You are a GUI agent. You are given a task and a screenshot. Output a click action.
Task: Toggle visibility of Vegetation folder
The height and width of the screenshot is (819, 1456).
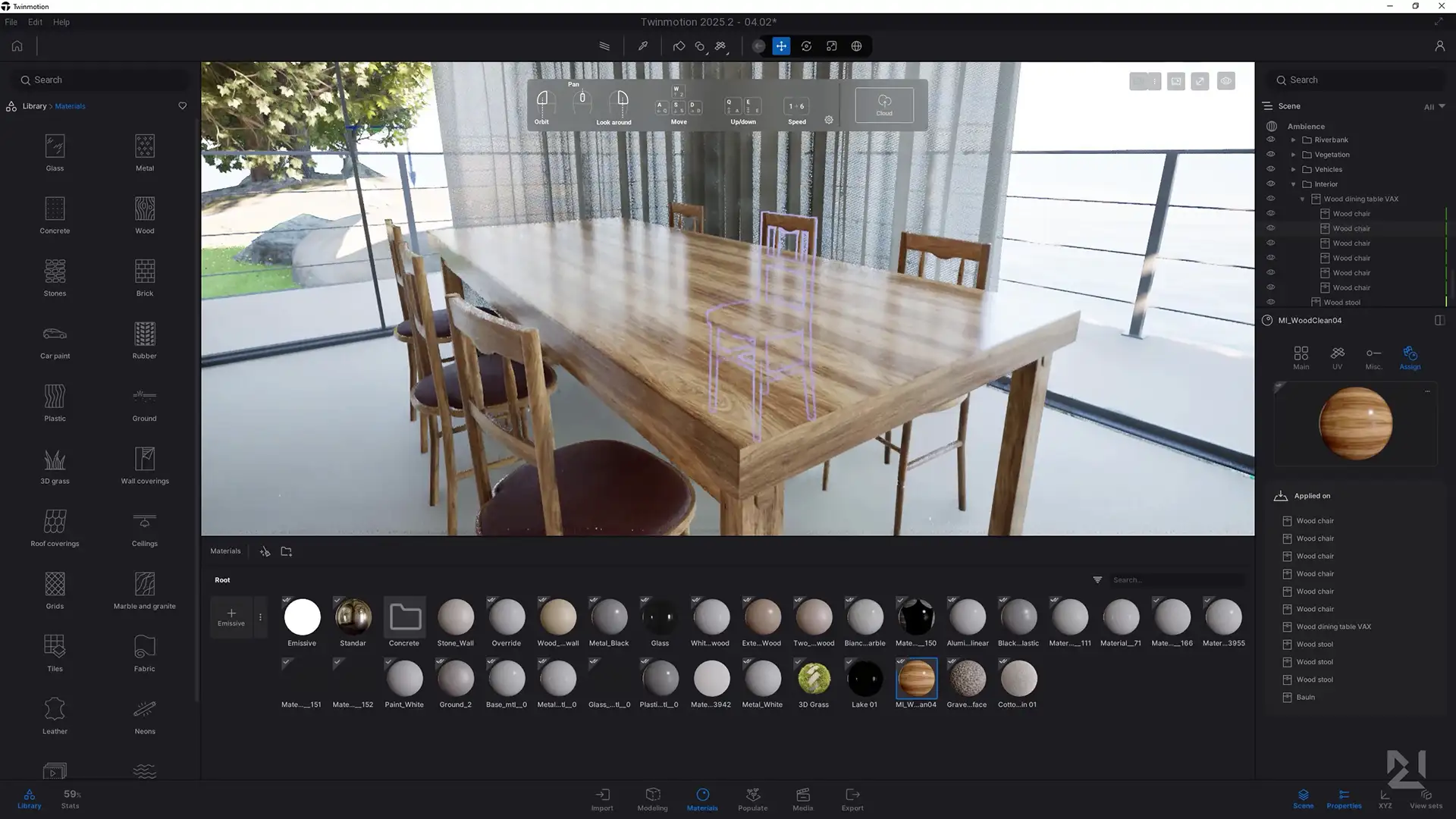tap(1271, 155)
